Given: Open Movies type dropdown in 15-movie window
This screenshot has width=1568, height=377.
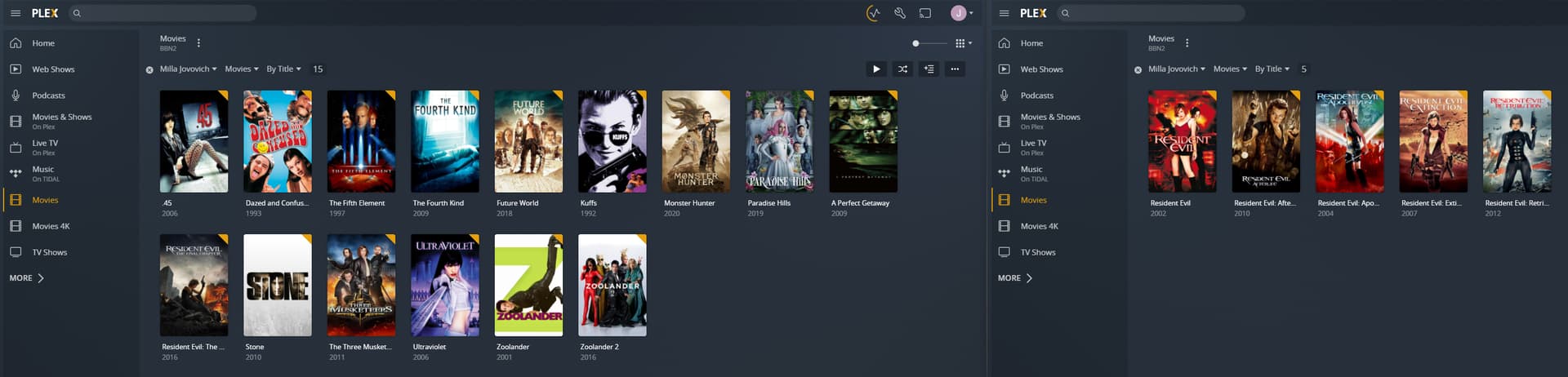Looking at the screenshot, I should pos(242,69).
